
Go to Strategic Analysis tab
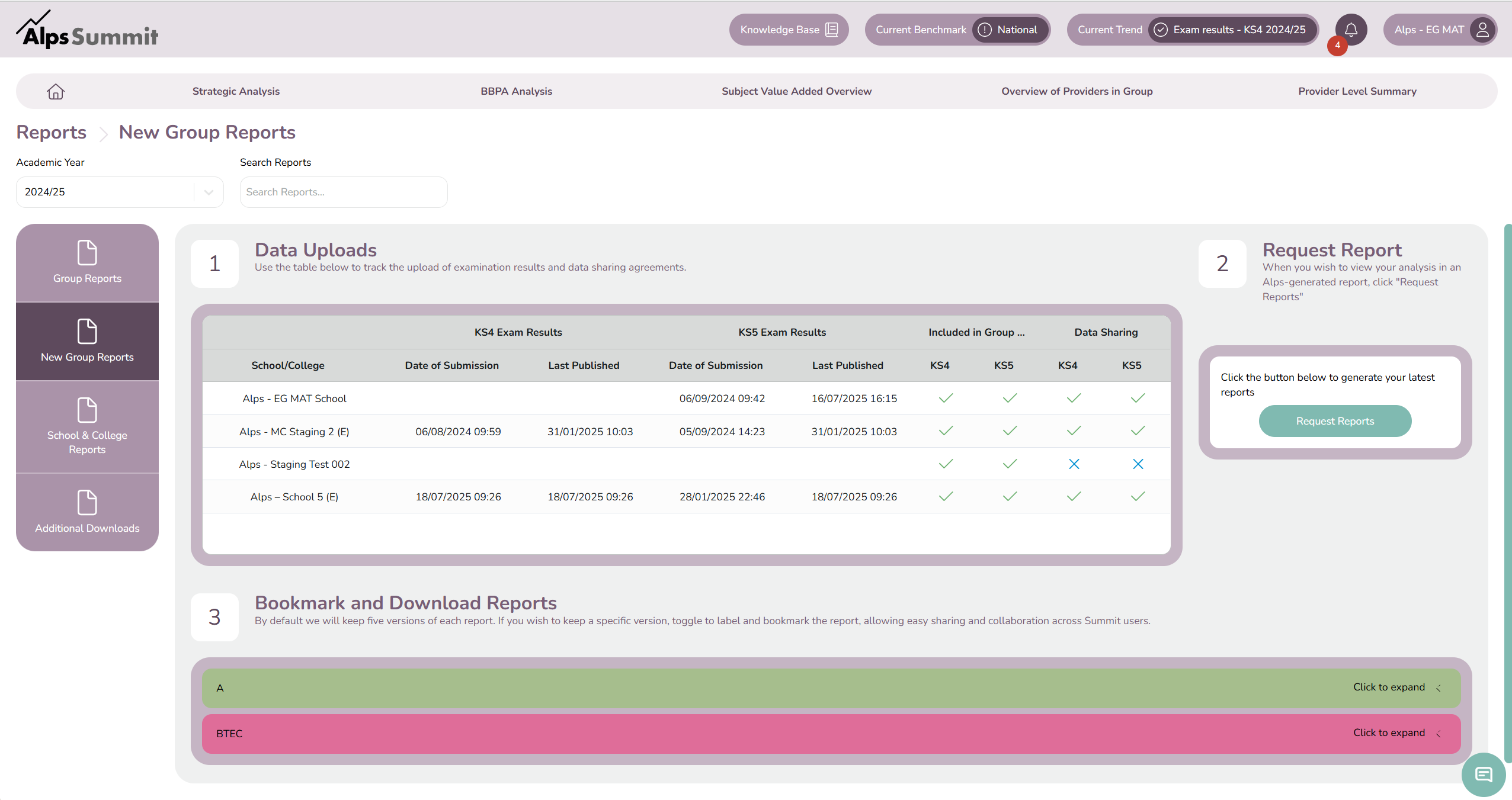(x=236, y=91)
